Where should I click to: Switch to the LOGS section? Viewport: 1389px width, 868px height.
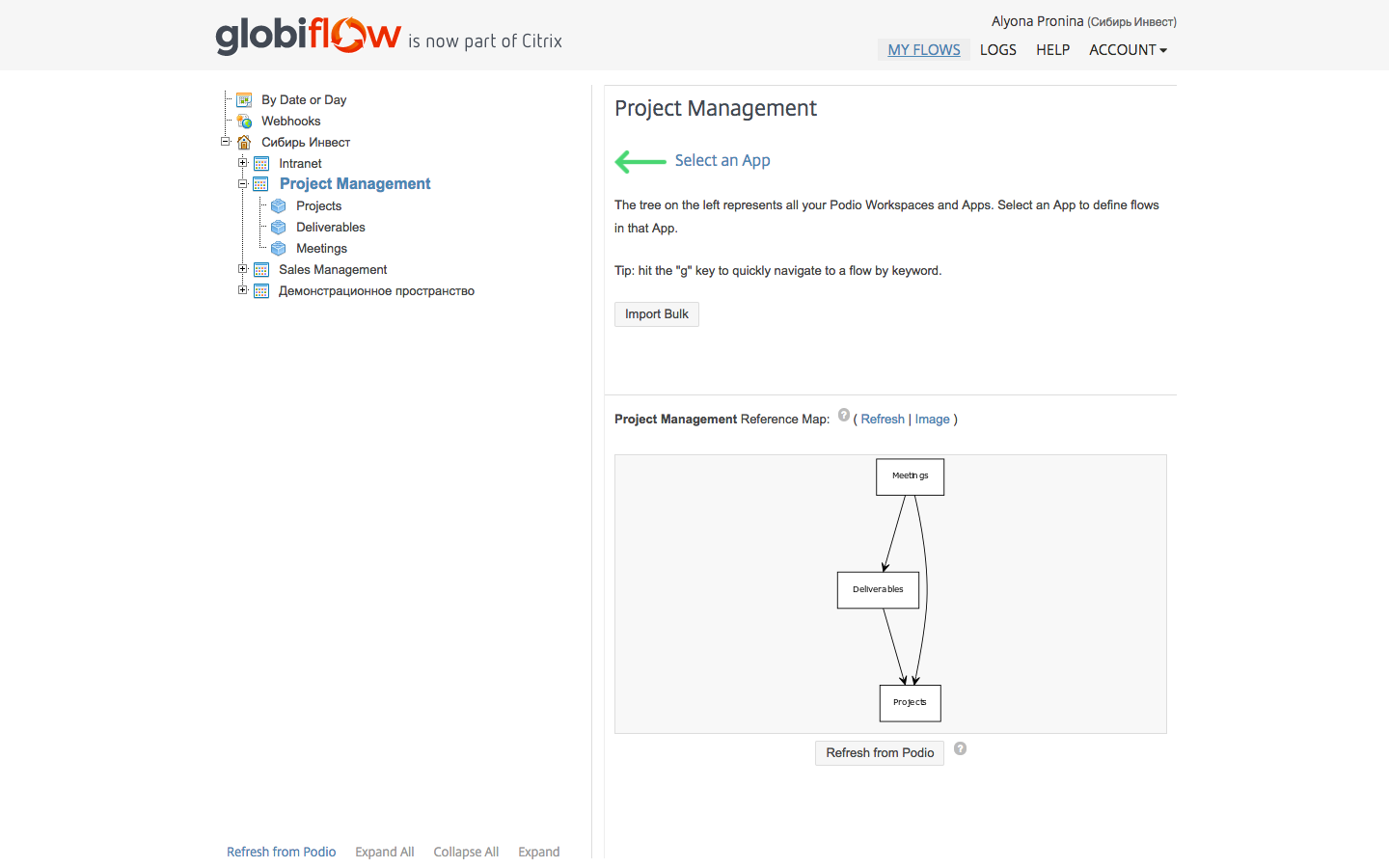point(997,49)
